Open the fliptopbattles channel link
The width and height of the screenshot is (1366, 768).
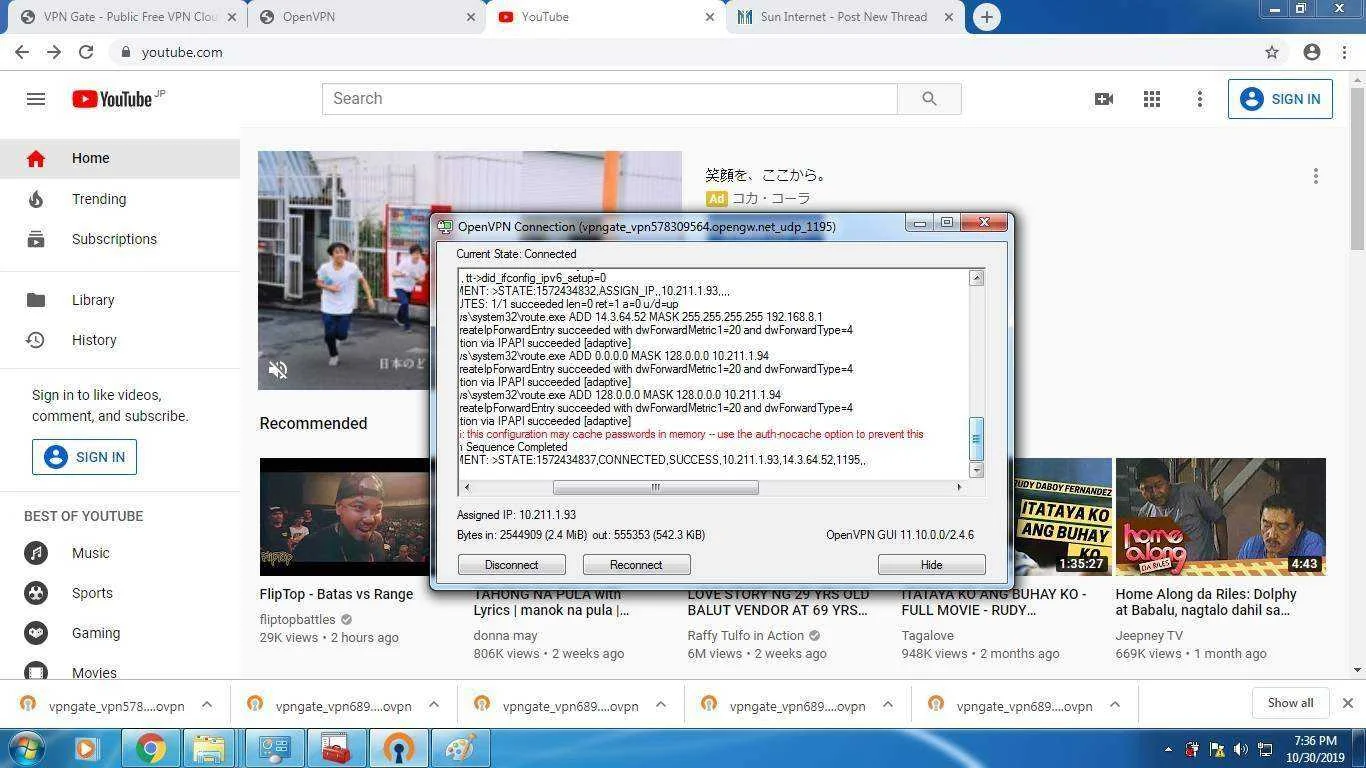tap(297, 619)
